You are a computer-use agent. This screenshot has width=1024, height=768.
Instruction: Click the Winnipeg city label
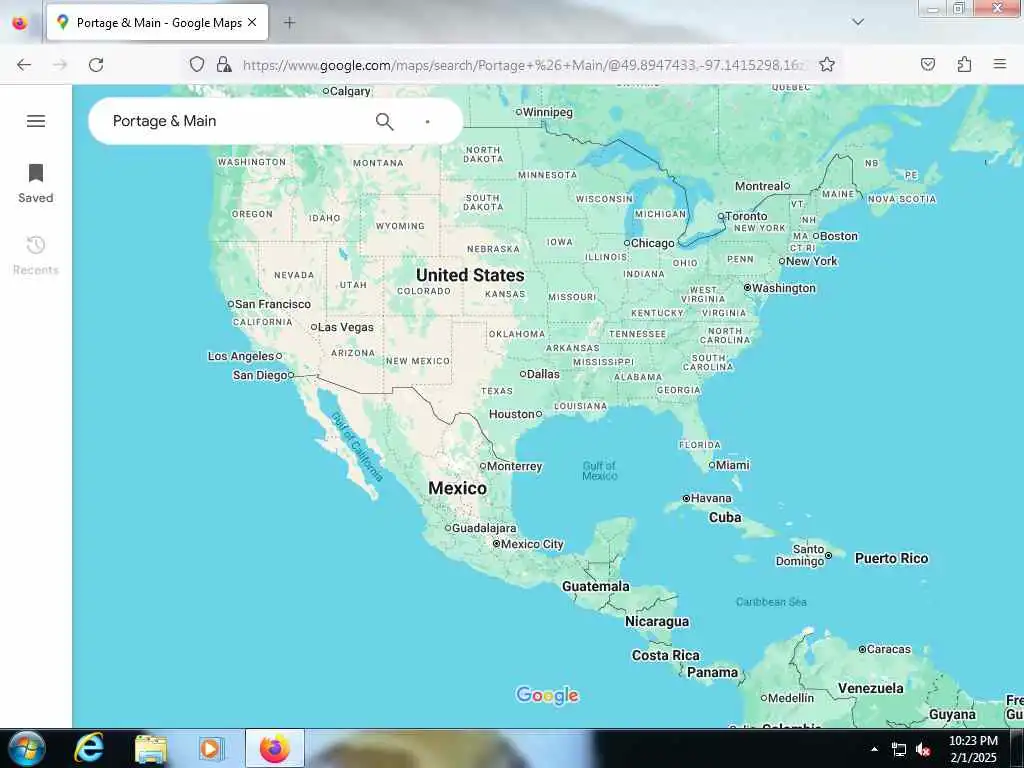(x=547, y=112)
